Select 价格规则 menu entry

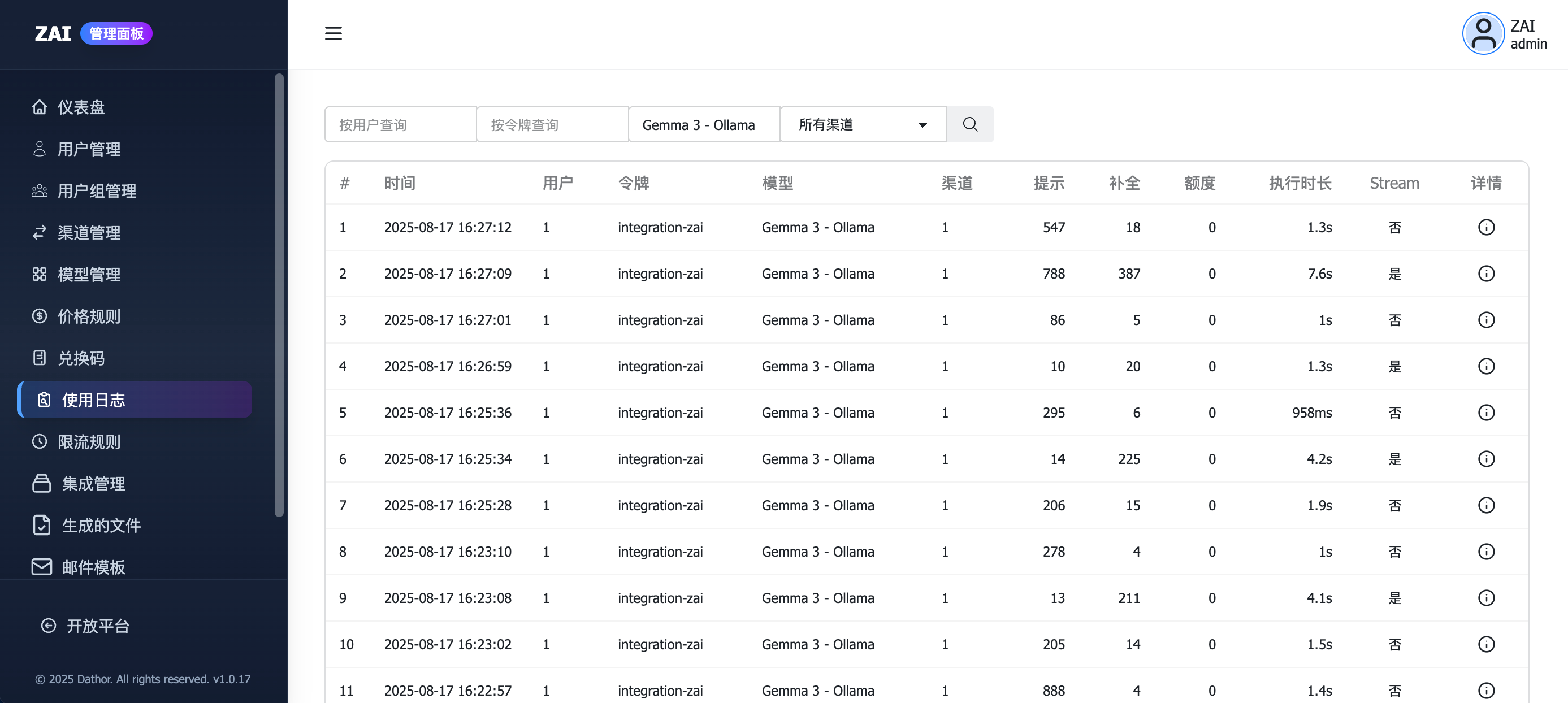pyautogui.click(x=88, y=316)
